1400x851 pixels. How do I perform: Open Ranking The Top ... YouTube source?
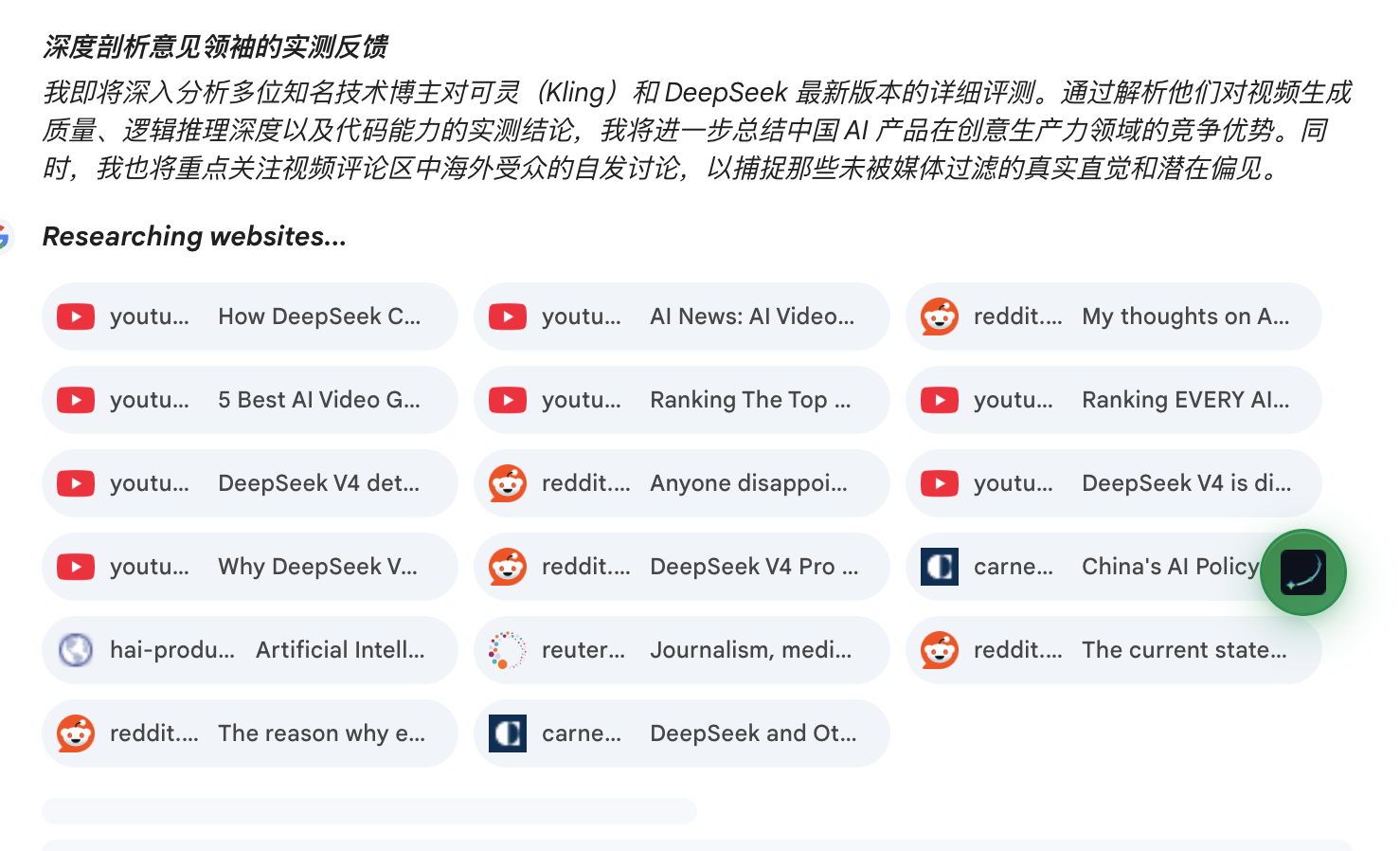click(681, 400)
